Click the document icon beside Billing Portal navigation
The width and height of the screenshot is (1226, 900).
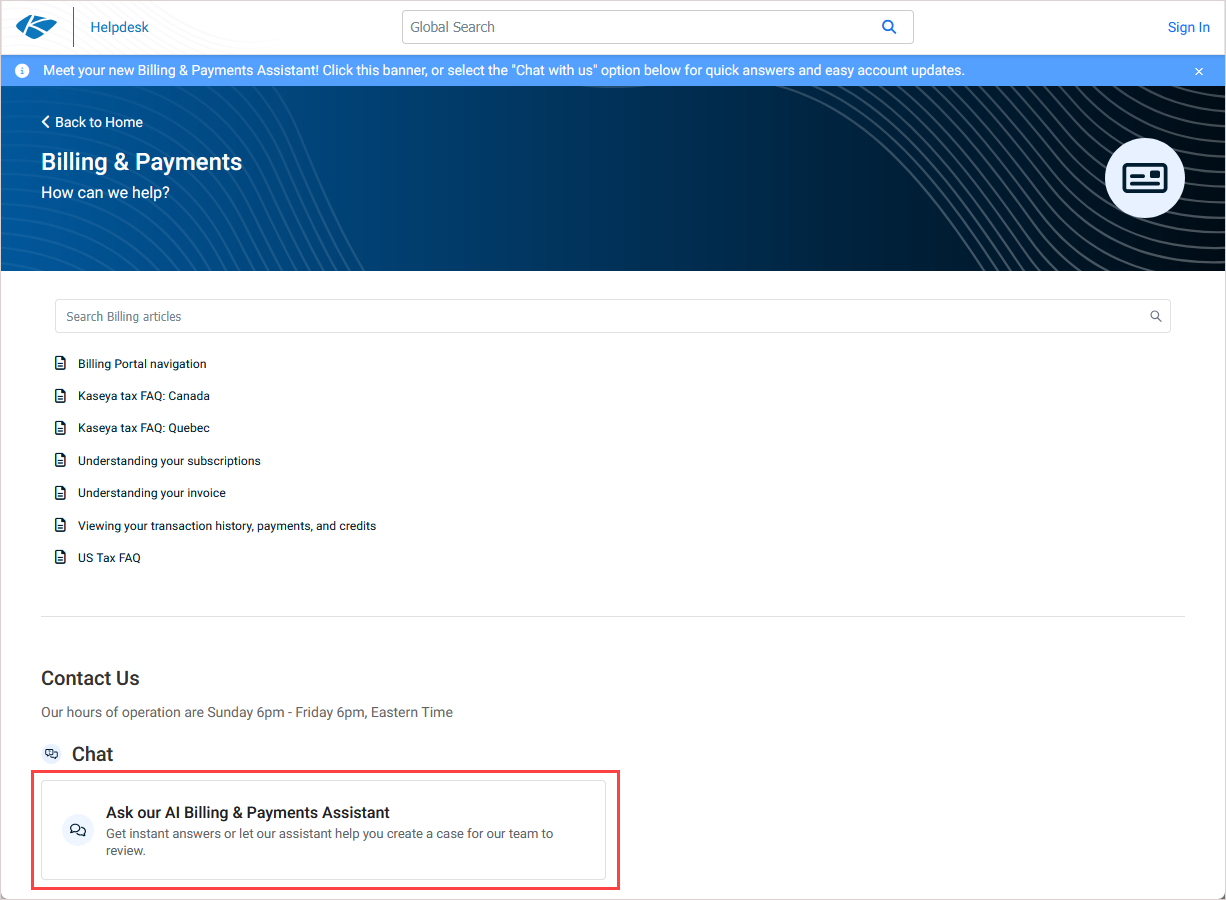(x=60, y=363)
